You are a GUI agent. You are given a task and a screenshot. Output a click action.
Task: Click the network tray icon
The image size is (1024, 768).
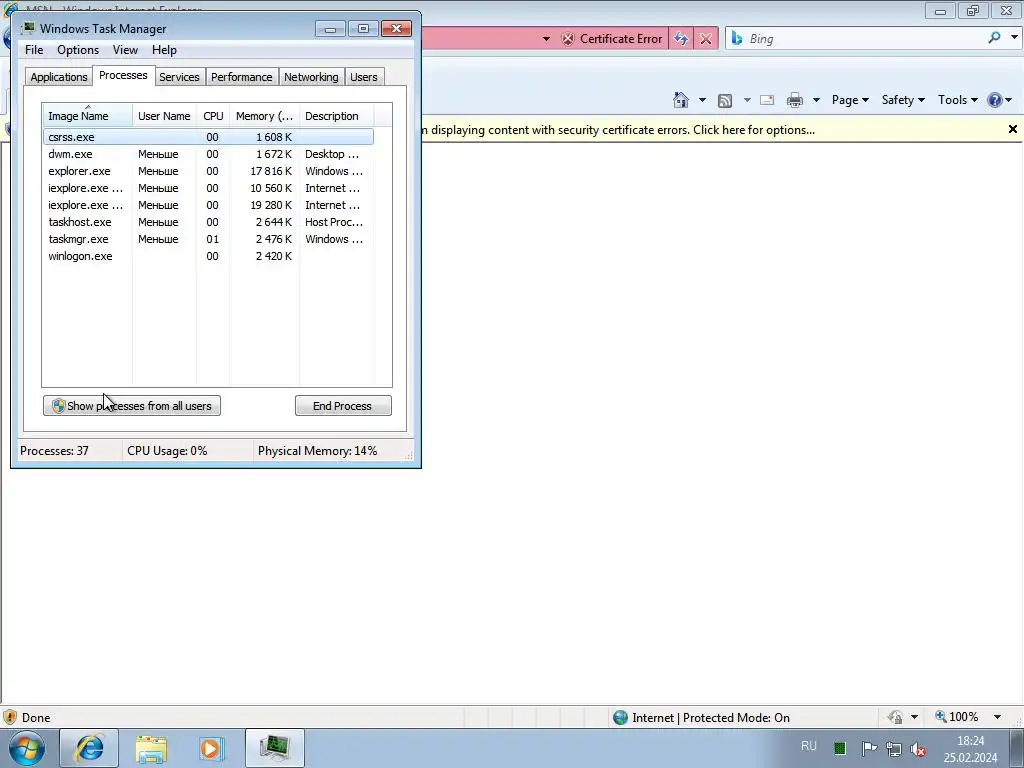[x=893, y=749]
